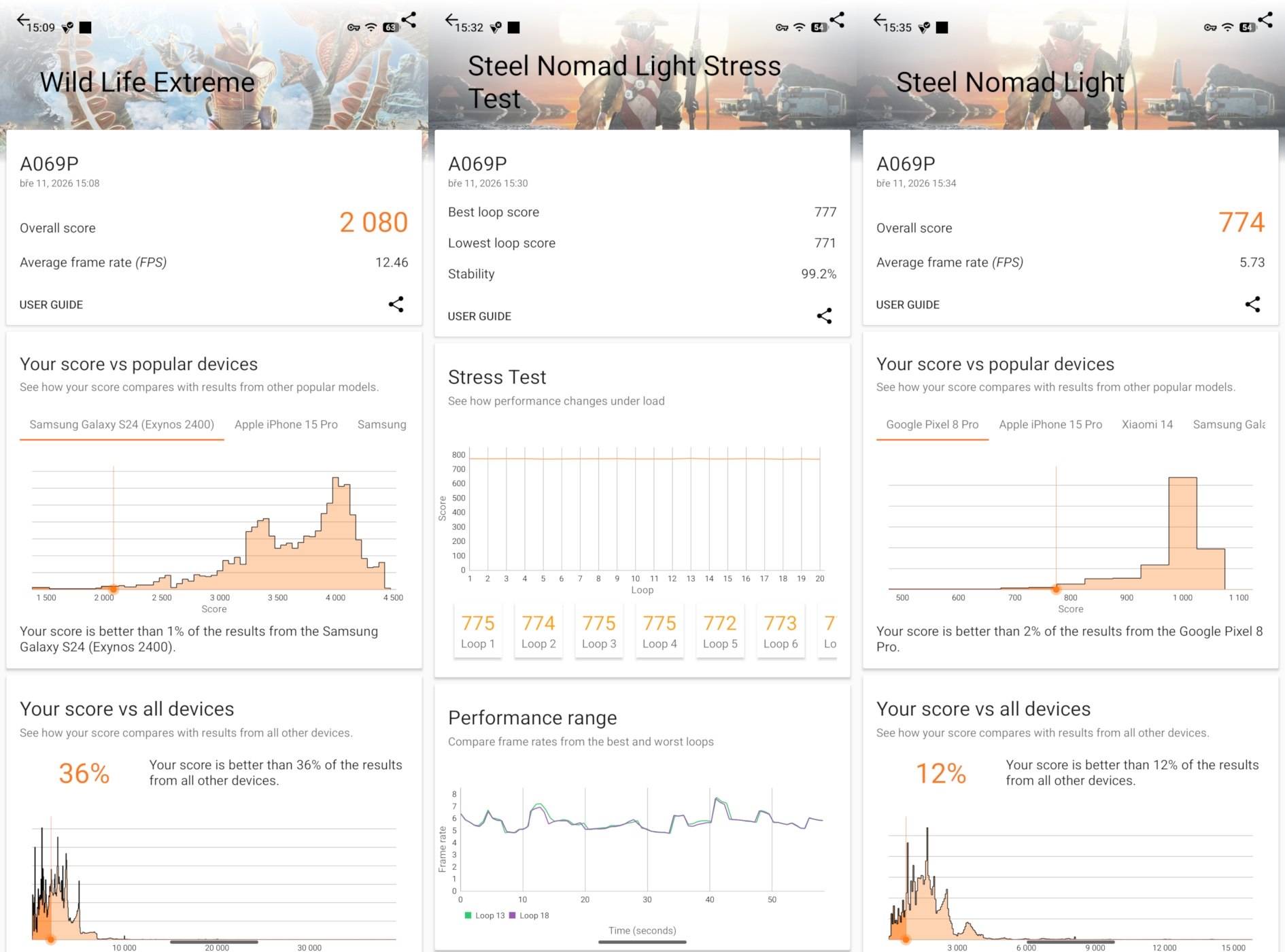Open USER GUIDE under Steel Nomad Light score
Image resolution: width=1285 pixels, height=952 pixels.
908,305
